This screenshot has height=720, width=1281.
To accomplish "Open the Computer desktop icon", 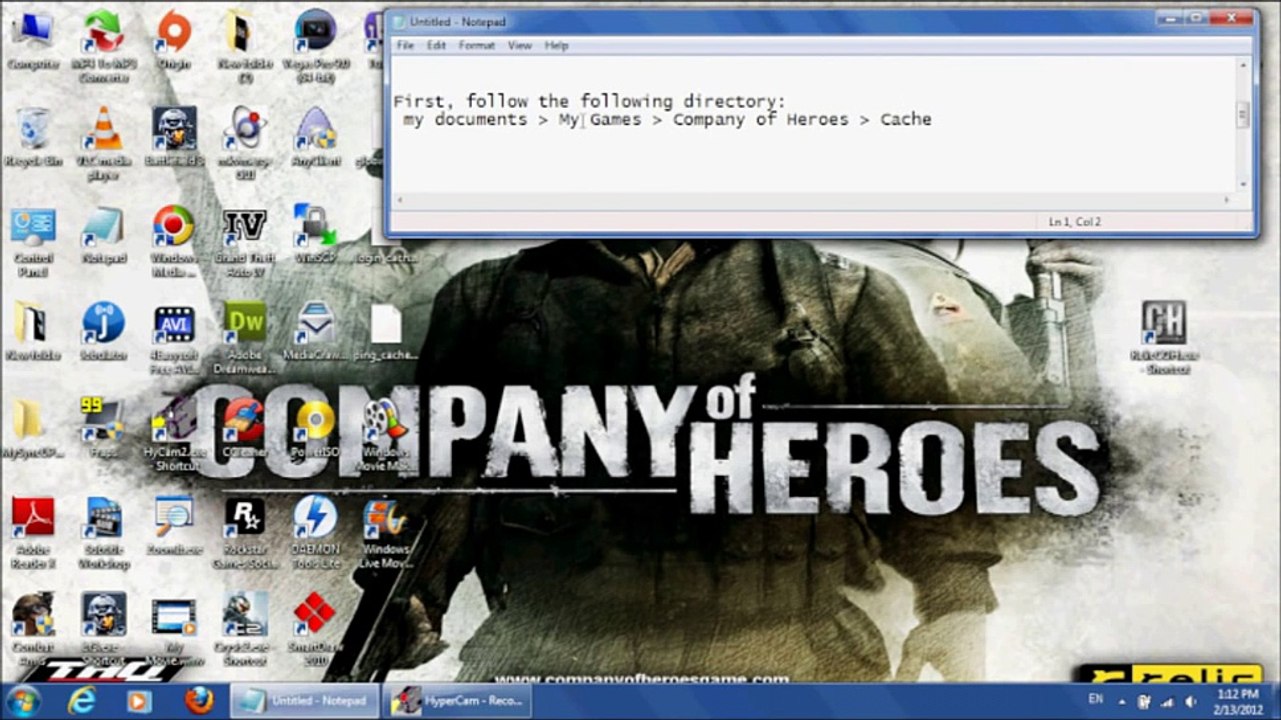I will click(33, 38).
